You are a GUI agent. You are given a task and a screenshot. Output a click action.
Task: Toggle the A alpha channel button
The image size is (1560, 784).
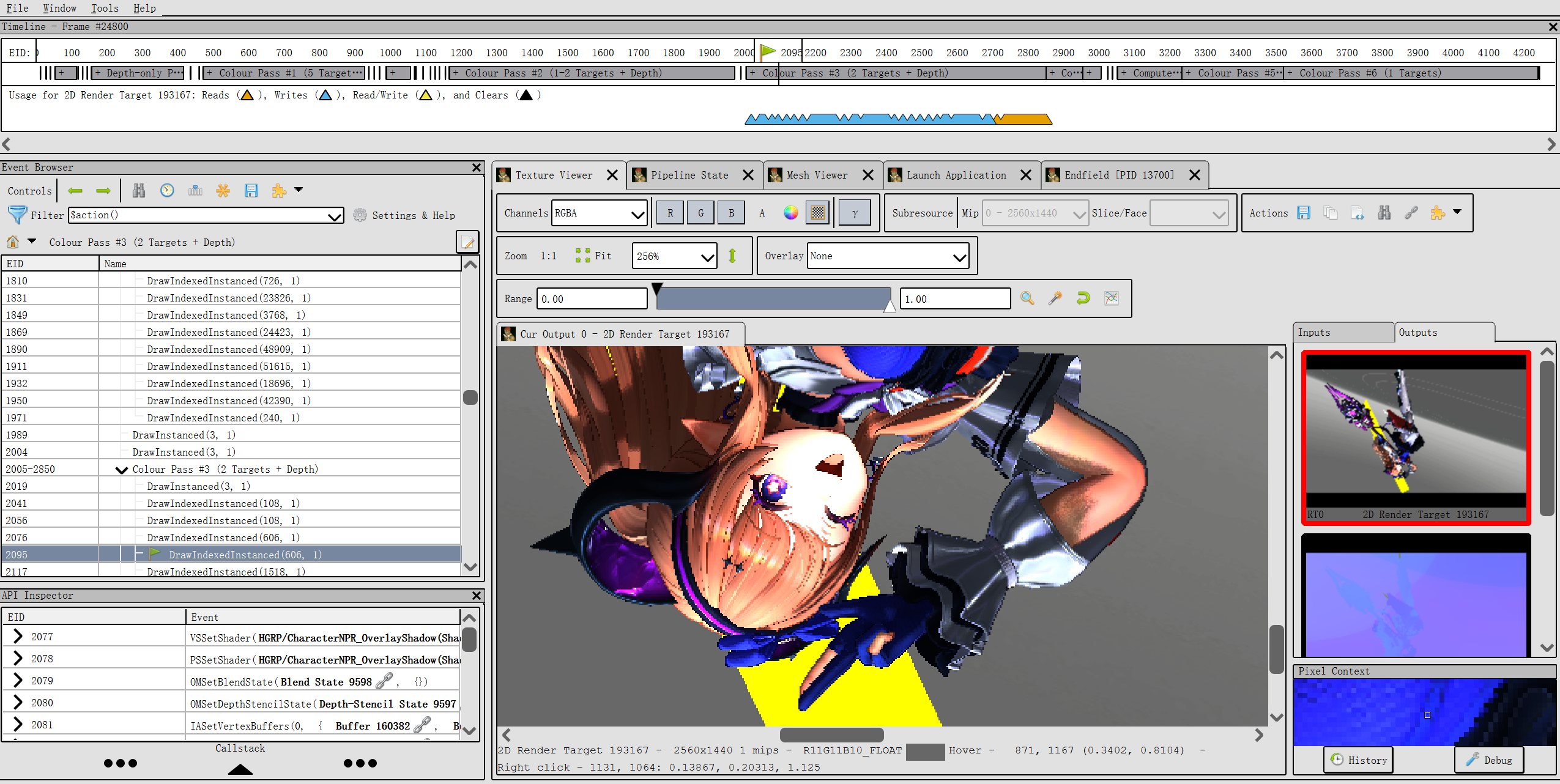pyautogui.click(x=762, y=213)
